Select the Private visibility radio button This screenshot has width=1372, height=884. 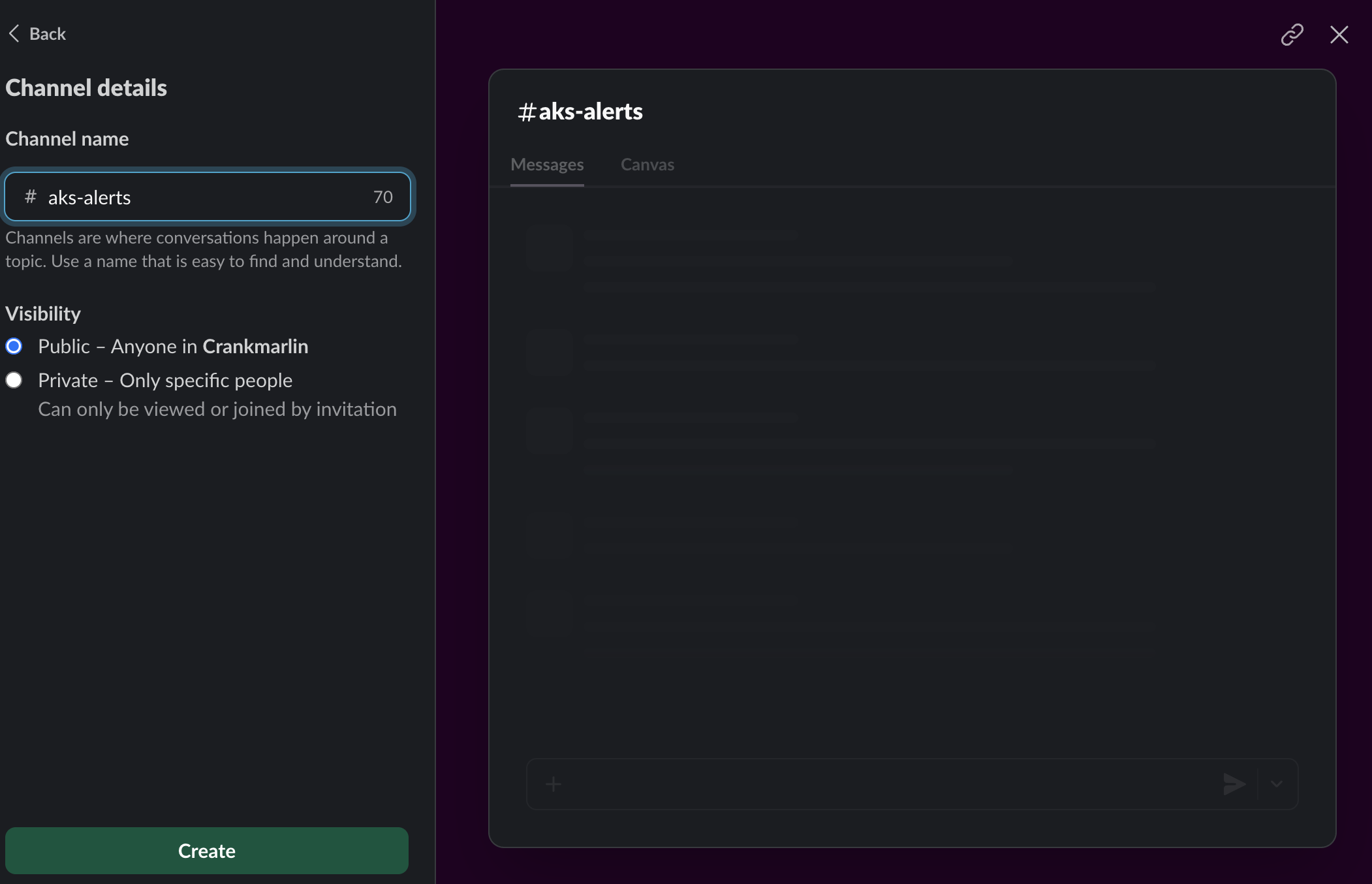tap(14, 380)
